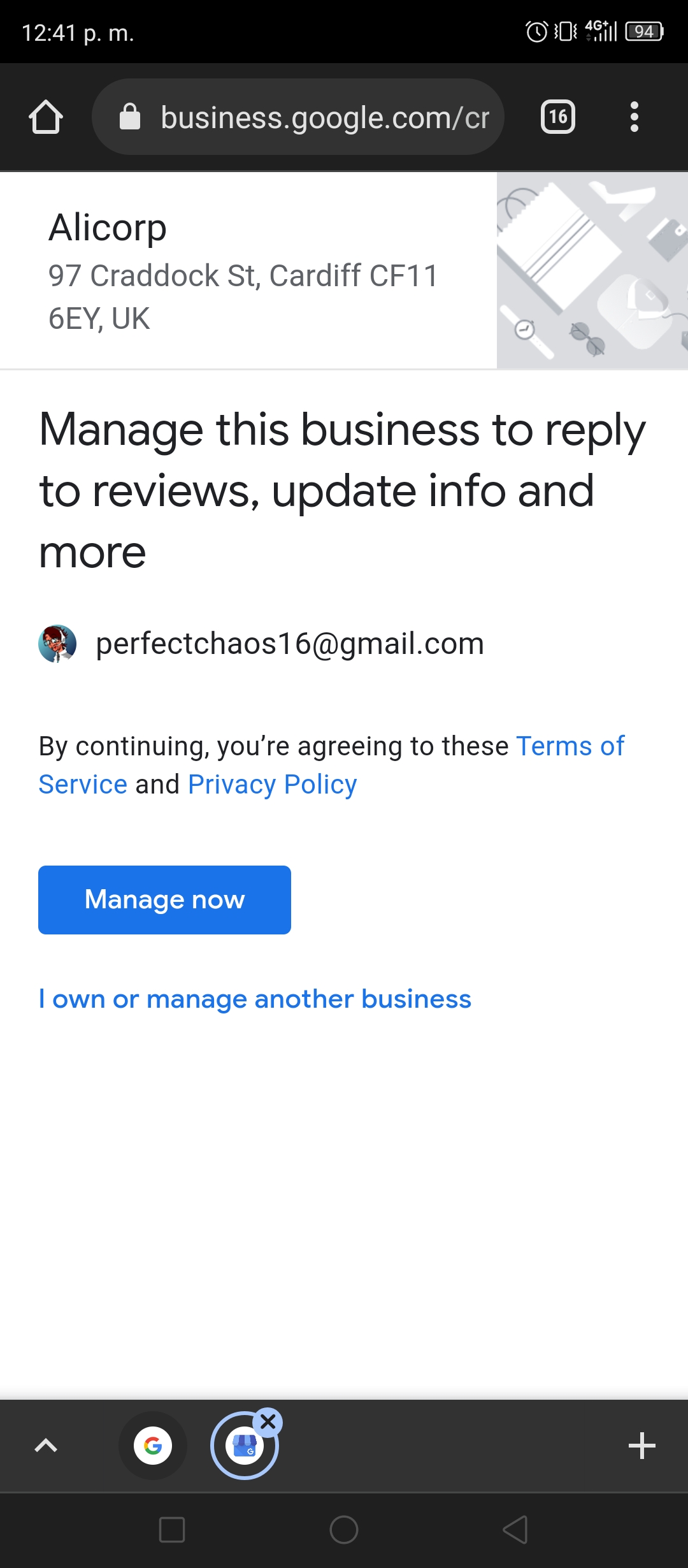Add a new tab with plus icon
The height and width of the screenshot is (1568, 688).
[642, 1446]
